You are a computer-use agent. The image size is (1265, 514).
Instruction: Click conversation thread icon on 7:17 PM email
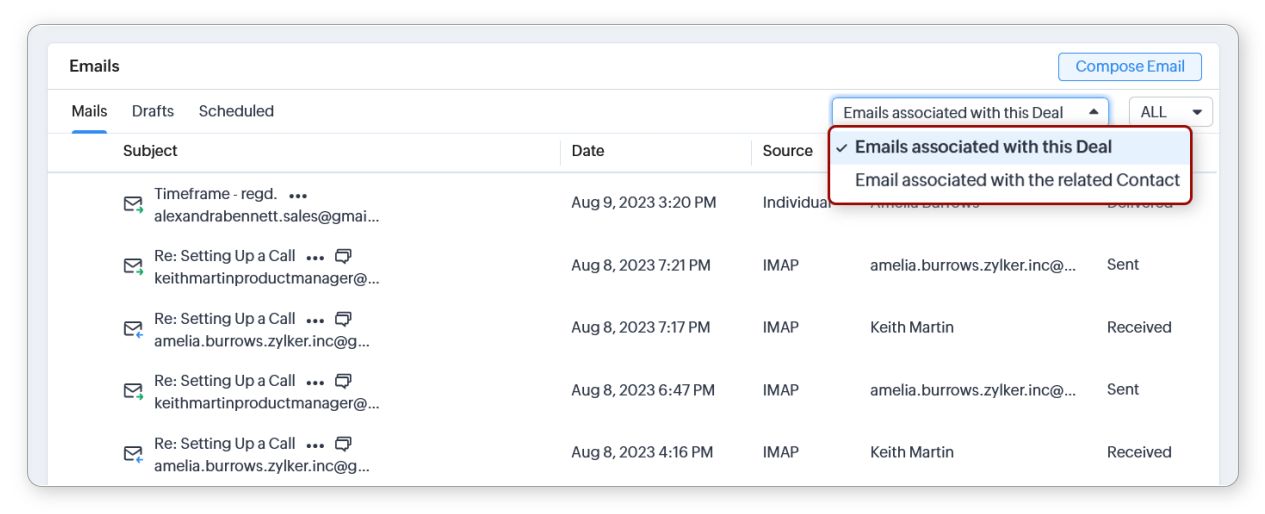point(343,319)
